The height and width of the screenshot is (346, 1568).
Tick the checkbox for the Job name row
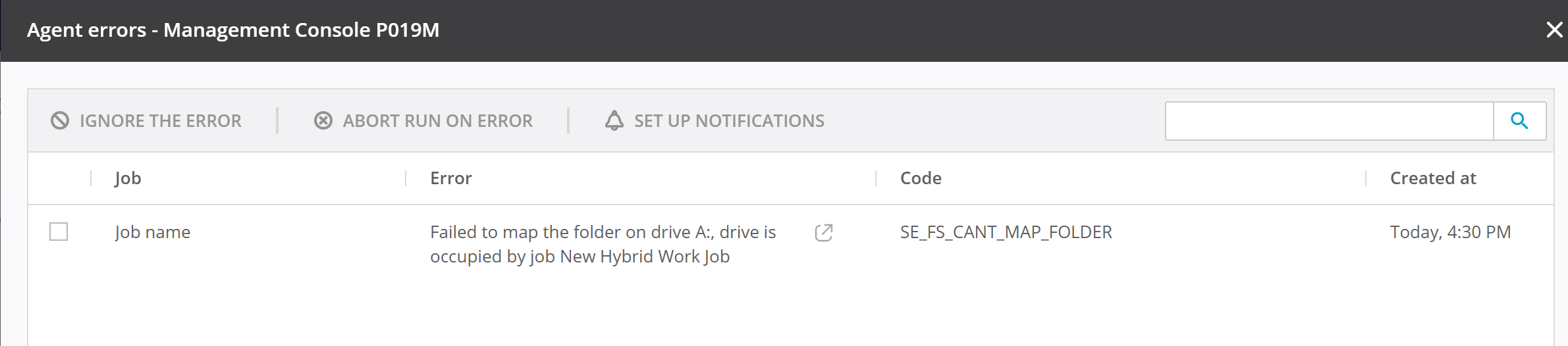59,232
